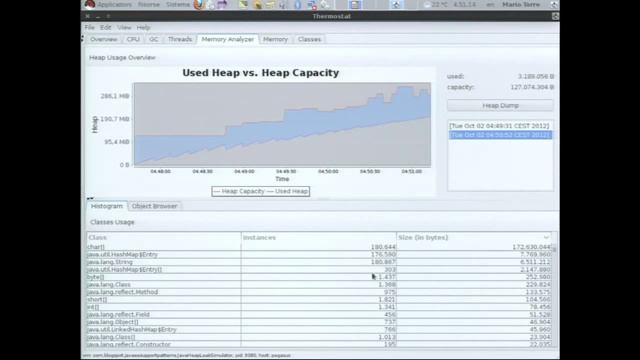Switch to the Classes tab
640x360 pixels.
[x=309, y=39]
